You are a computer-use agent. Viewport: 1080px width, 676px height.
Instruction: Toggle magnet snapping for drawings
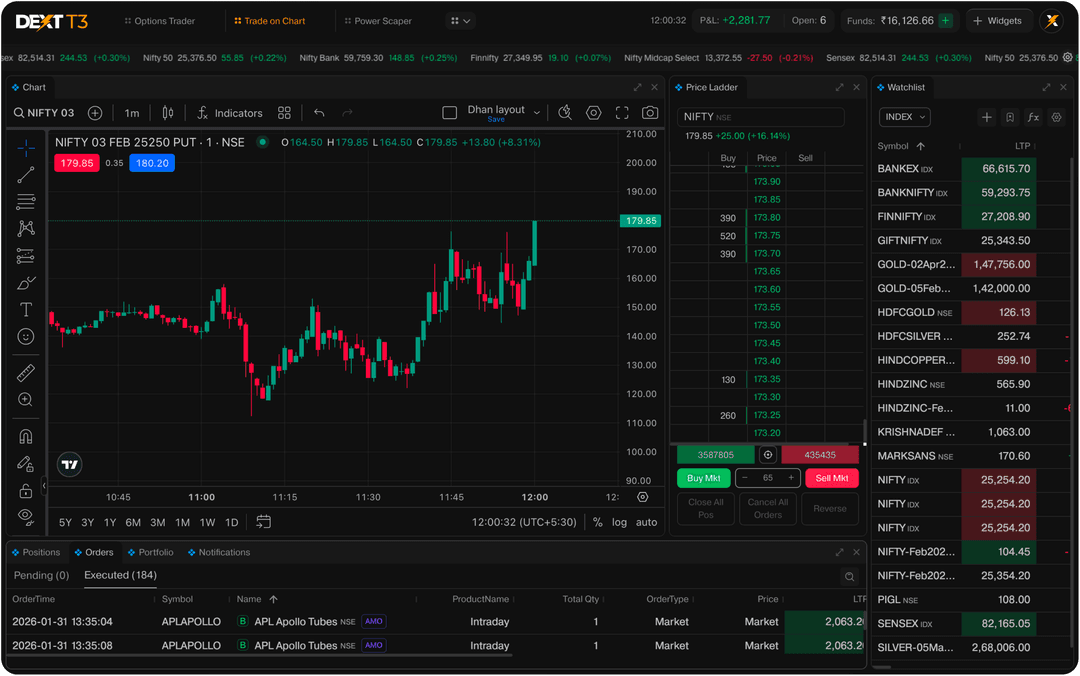click(x=25, y=435)
